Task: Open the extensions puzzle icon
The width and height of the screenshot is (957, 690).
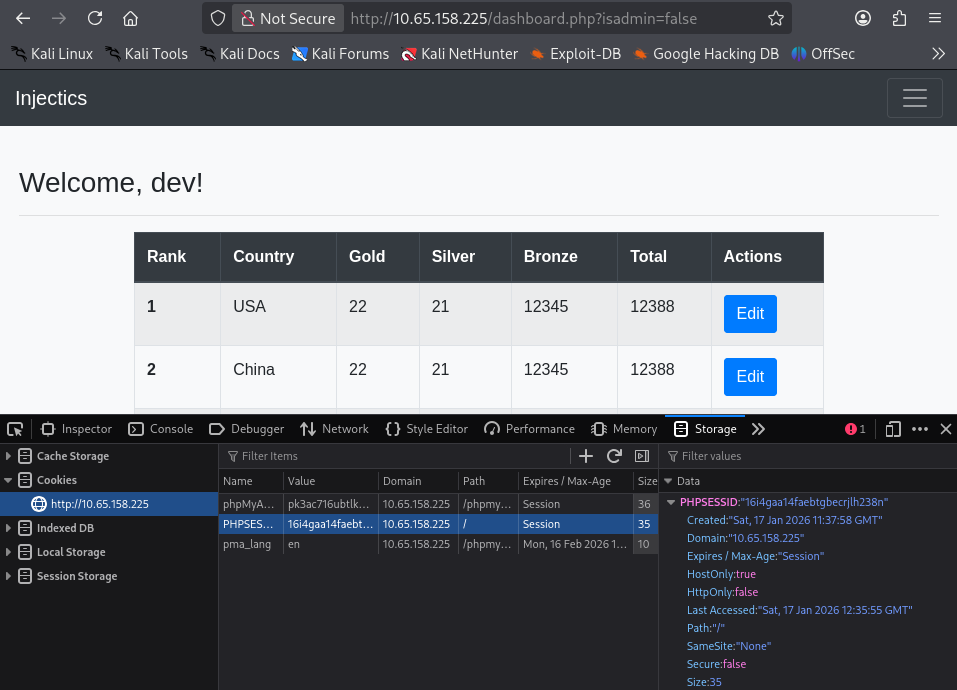Action: pos(899,18)
